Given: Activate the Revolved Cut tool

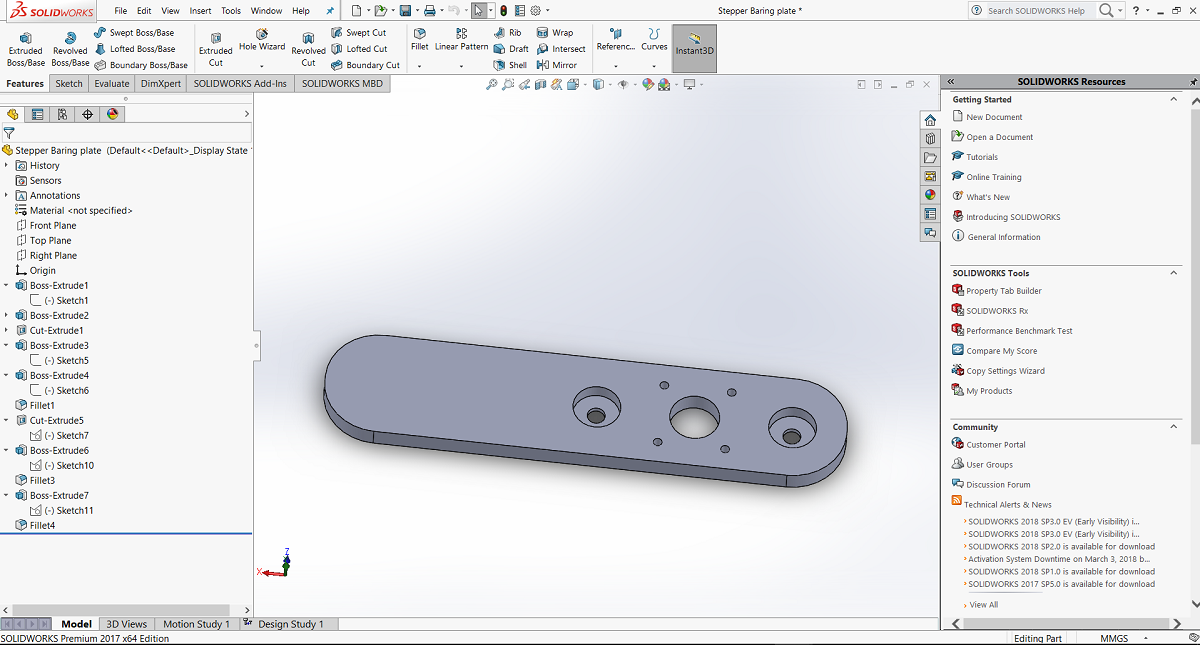Looking at the screenshot, I should pos(308,48).
